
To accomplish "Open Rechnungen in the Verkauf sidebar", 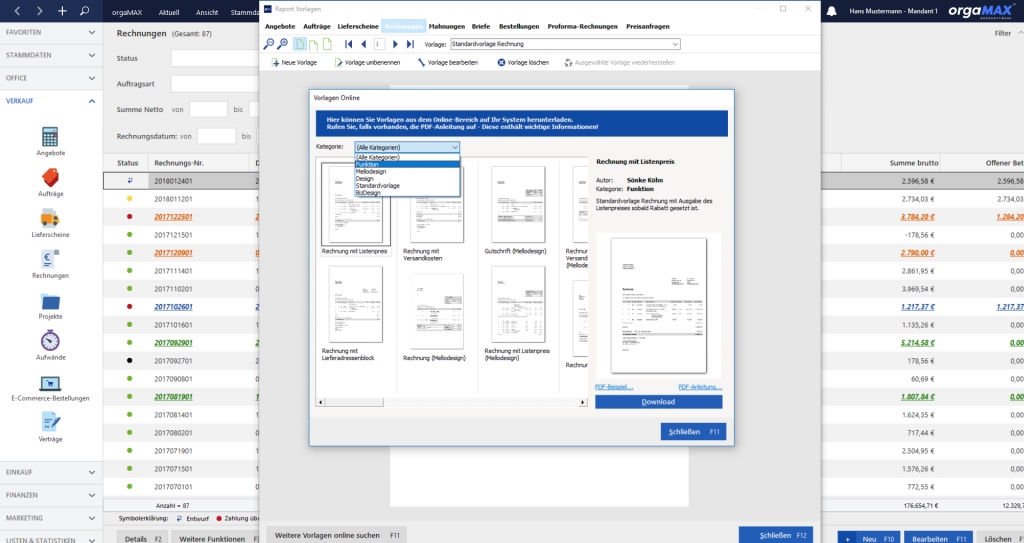I will point(50,265).
